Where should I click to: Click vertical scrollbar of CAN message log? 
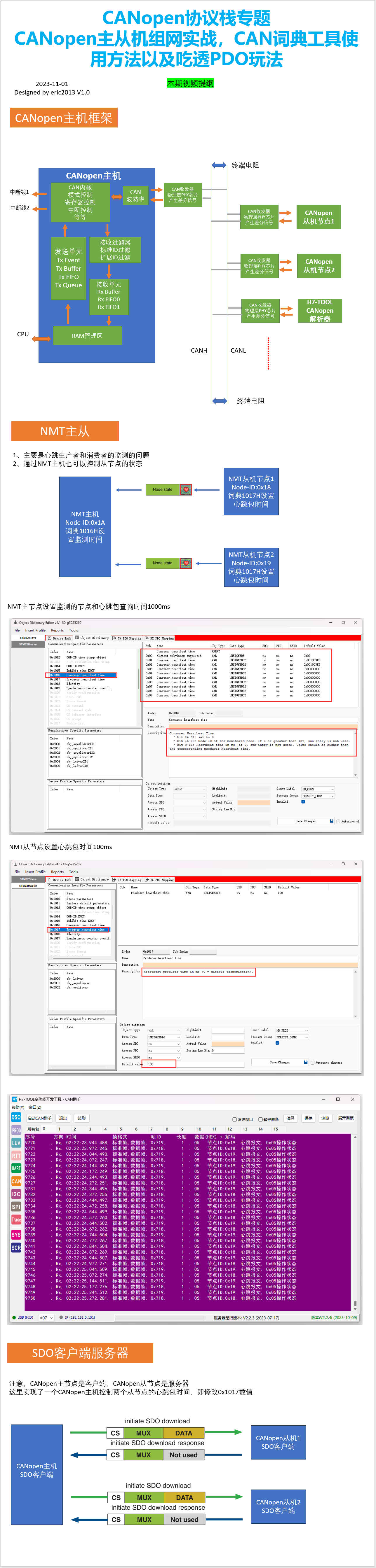[355, 1224]
